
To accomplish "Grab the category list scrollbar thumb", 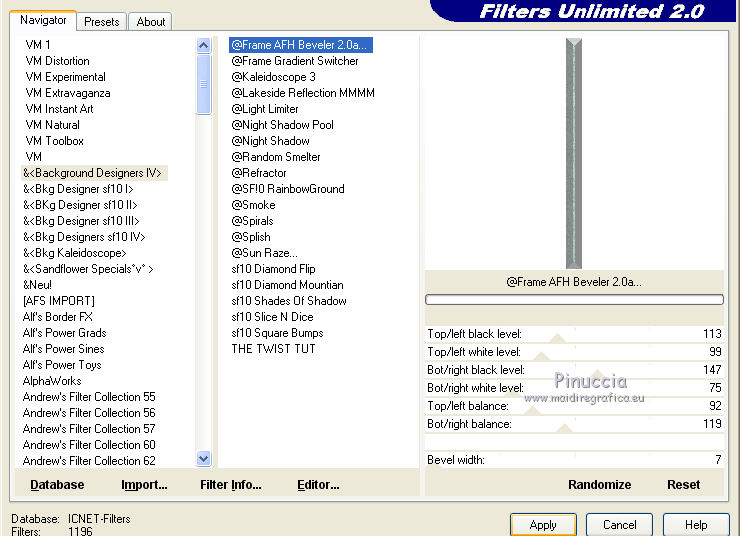I will click(203, 84).
